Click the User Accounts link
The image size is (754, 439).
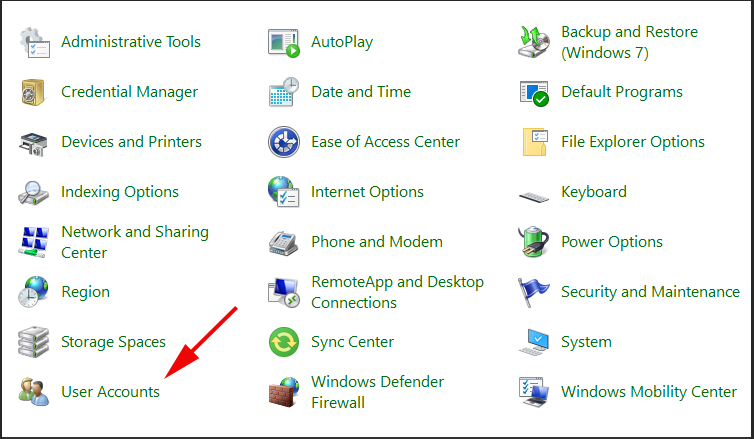click(x=110, y=392)
